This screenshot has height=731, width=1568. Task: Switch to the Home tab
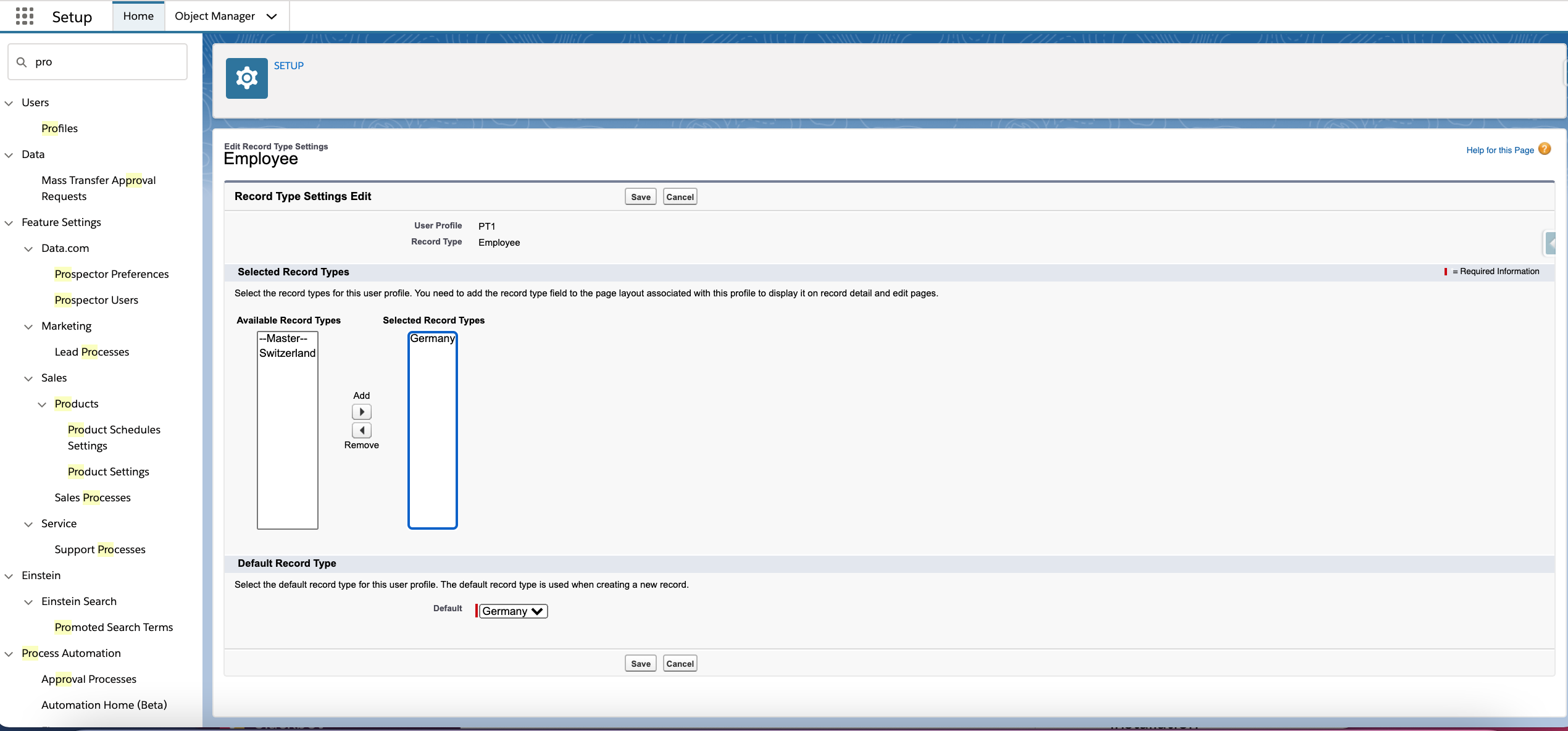tap(138, 16)
